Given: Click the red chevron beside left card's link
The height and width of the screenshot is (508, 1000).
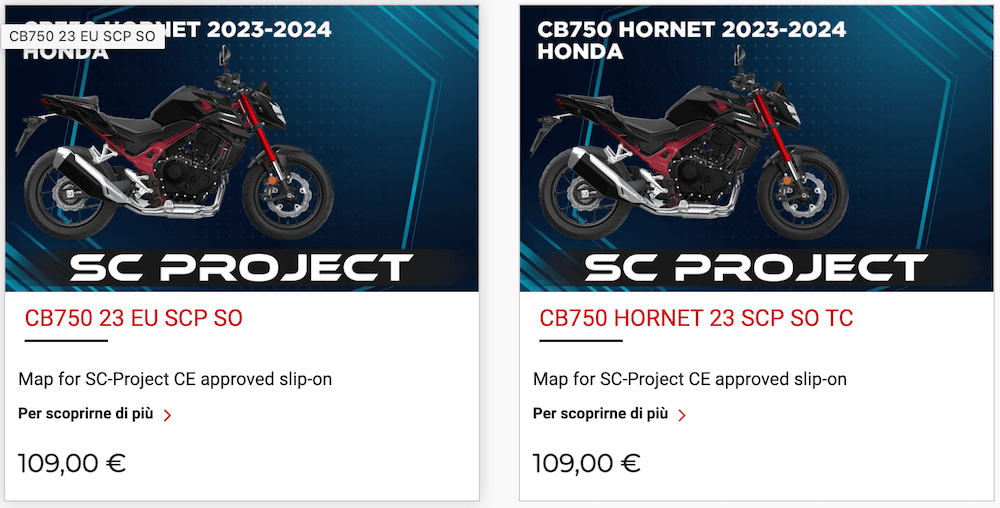Looking at the screenshot, I should point(167,415).
